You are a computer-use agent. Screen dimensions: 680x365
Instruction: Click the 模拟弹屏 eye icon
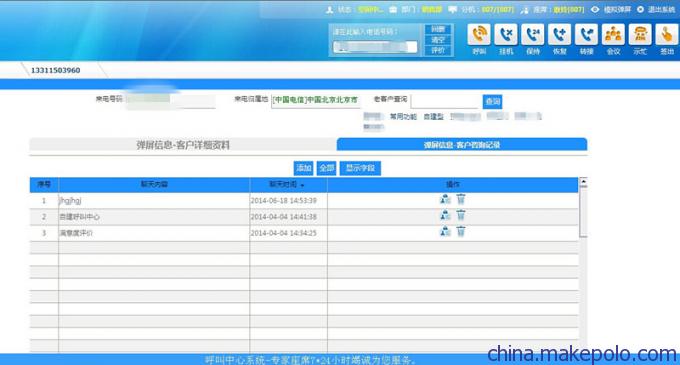click(x=595, y=10)
